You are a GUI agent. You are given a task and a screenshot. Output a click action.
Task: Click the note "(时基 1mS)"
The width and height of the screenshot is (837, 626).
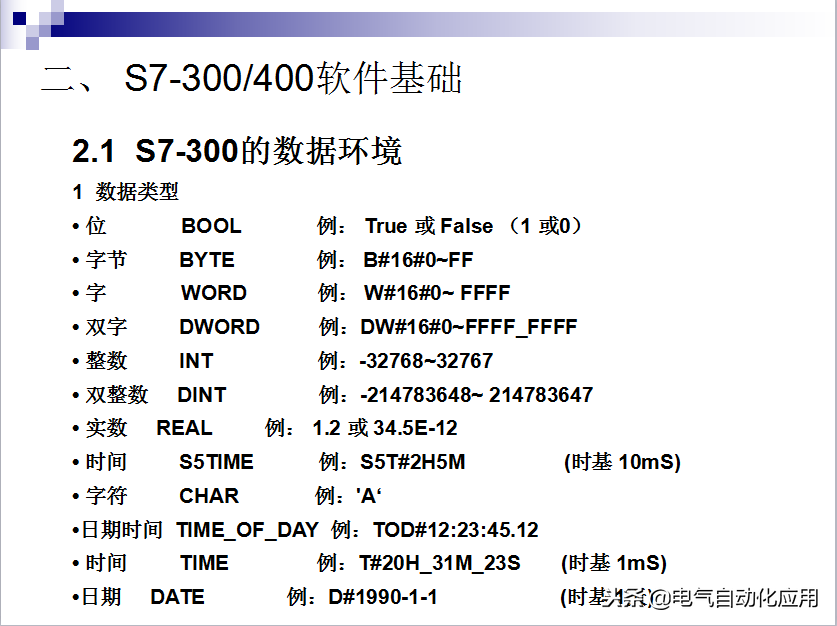[x=614, y=564]
